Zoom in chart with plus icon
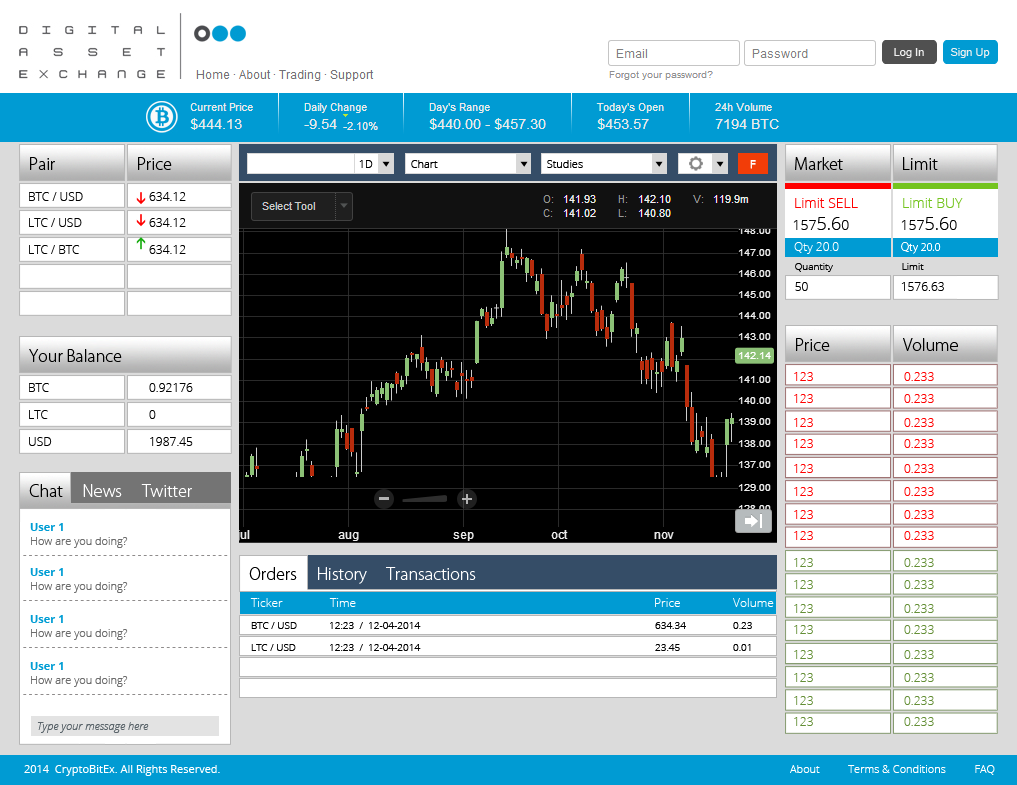This screenshot has width=1017, height=785. (466, 499)
